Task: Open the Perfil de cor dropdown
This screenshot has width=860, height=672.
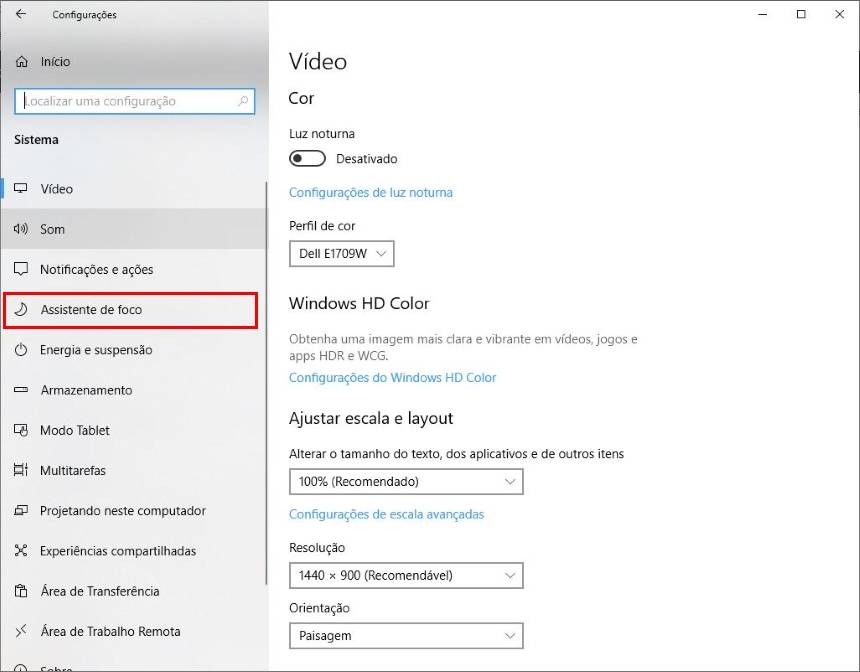Action: pyautogui.click(x=341, y=253)
